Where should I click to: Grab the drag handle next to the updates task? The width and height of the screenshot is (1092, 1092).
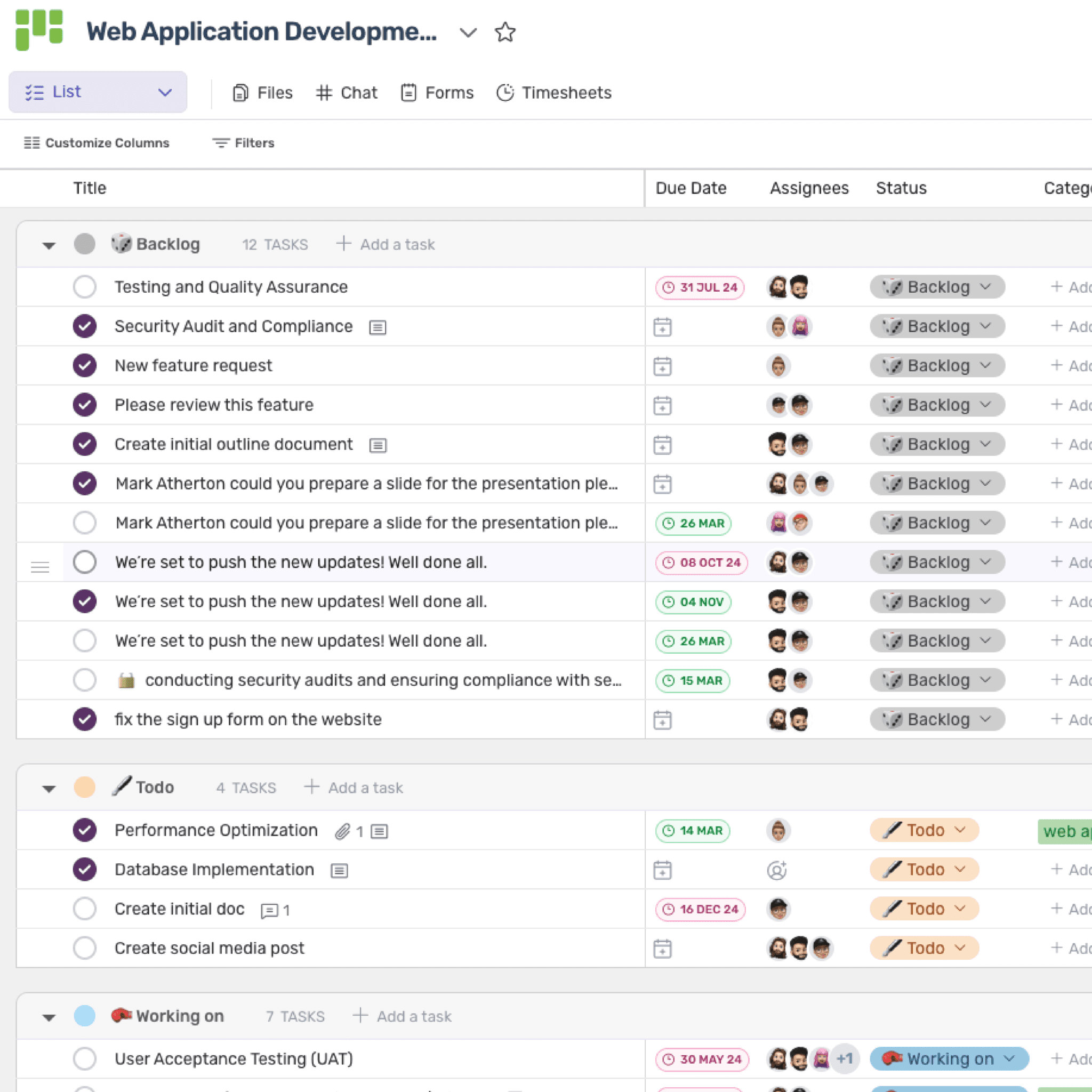[x=40, y=566]
